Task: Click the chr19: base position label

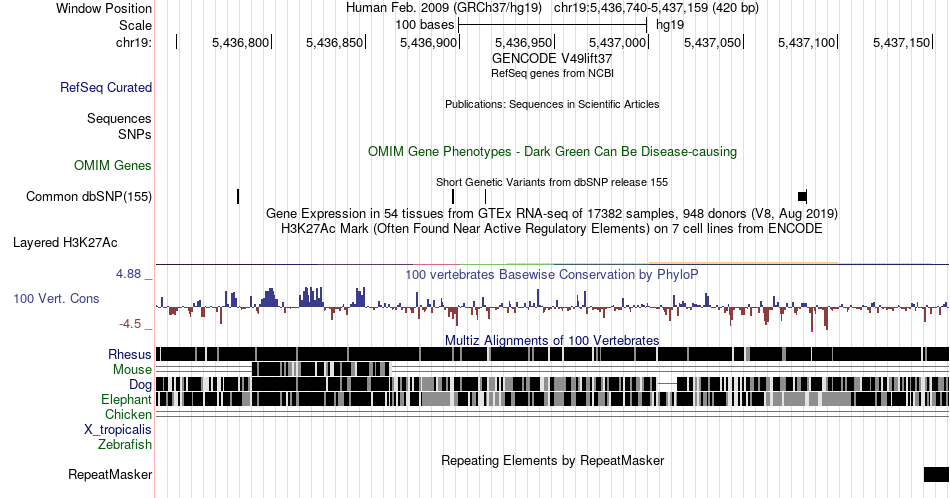Action: tap(134, 42)
